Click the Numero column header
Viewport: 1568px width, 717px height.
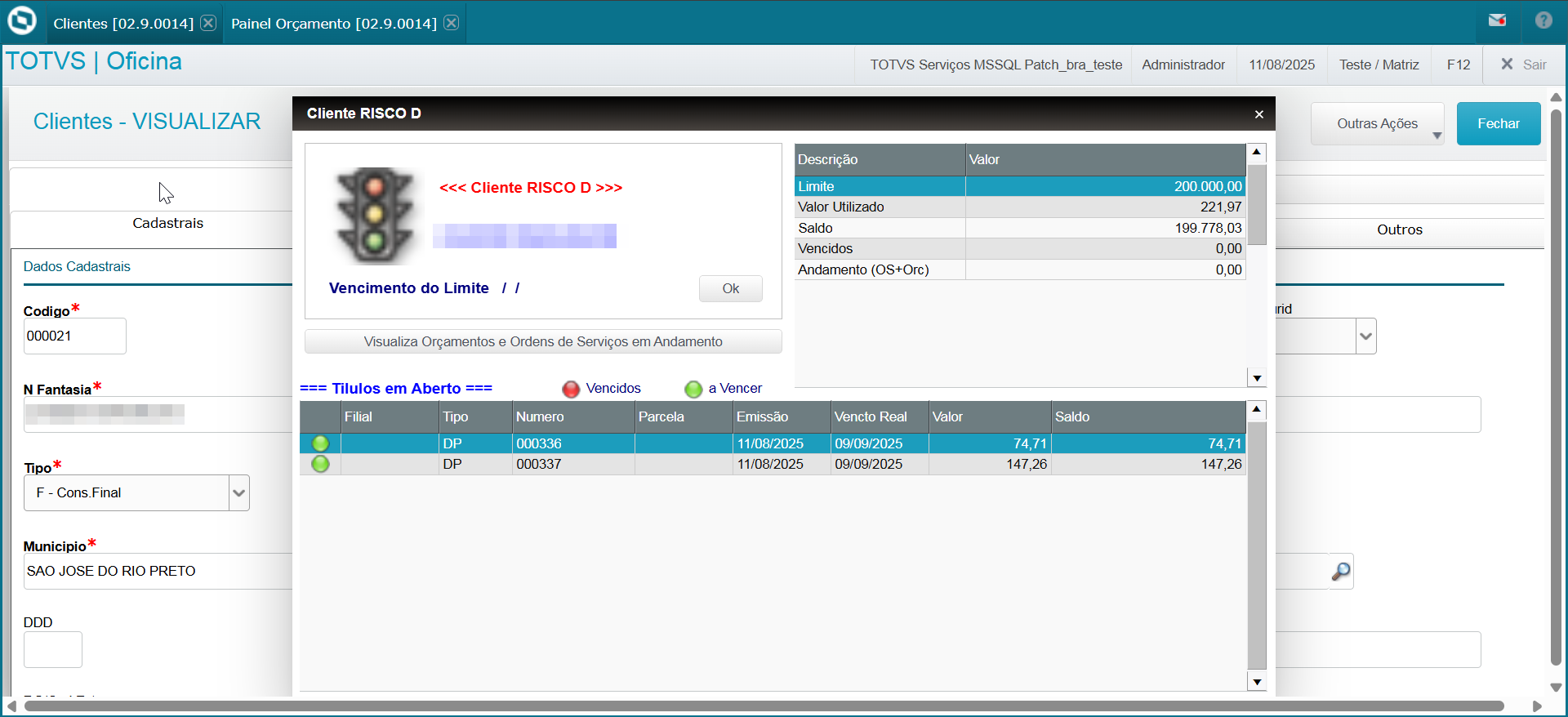[x=573, y=416]
